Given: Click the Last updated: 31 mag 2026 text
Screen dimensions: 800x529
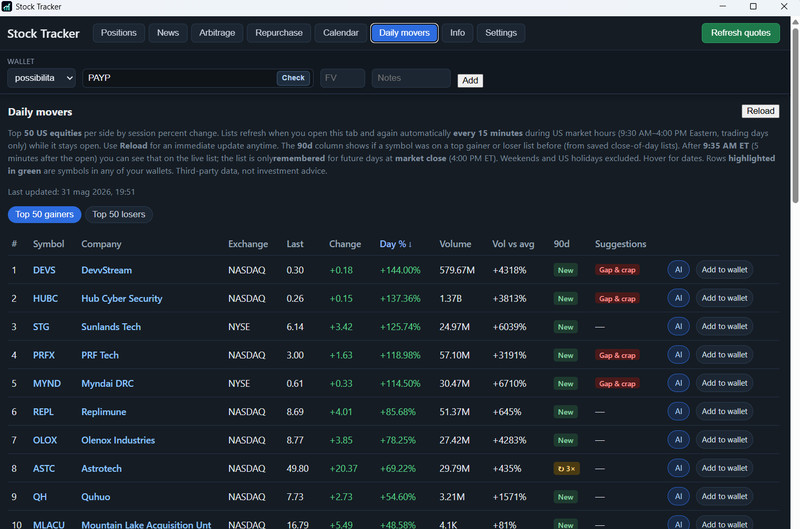Looking at the screenshot, I should pyautogui.click(x=71, y=192).
